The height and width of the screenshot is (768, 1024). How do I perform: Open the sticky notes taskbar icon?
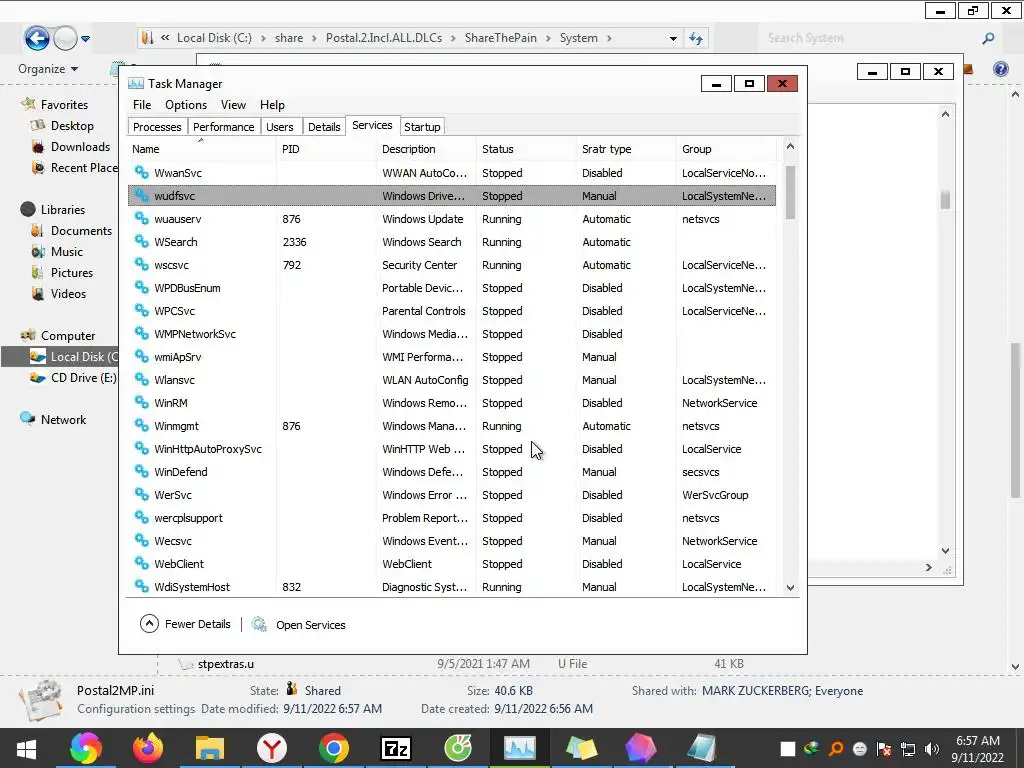581,748
